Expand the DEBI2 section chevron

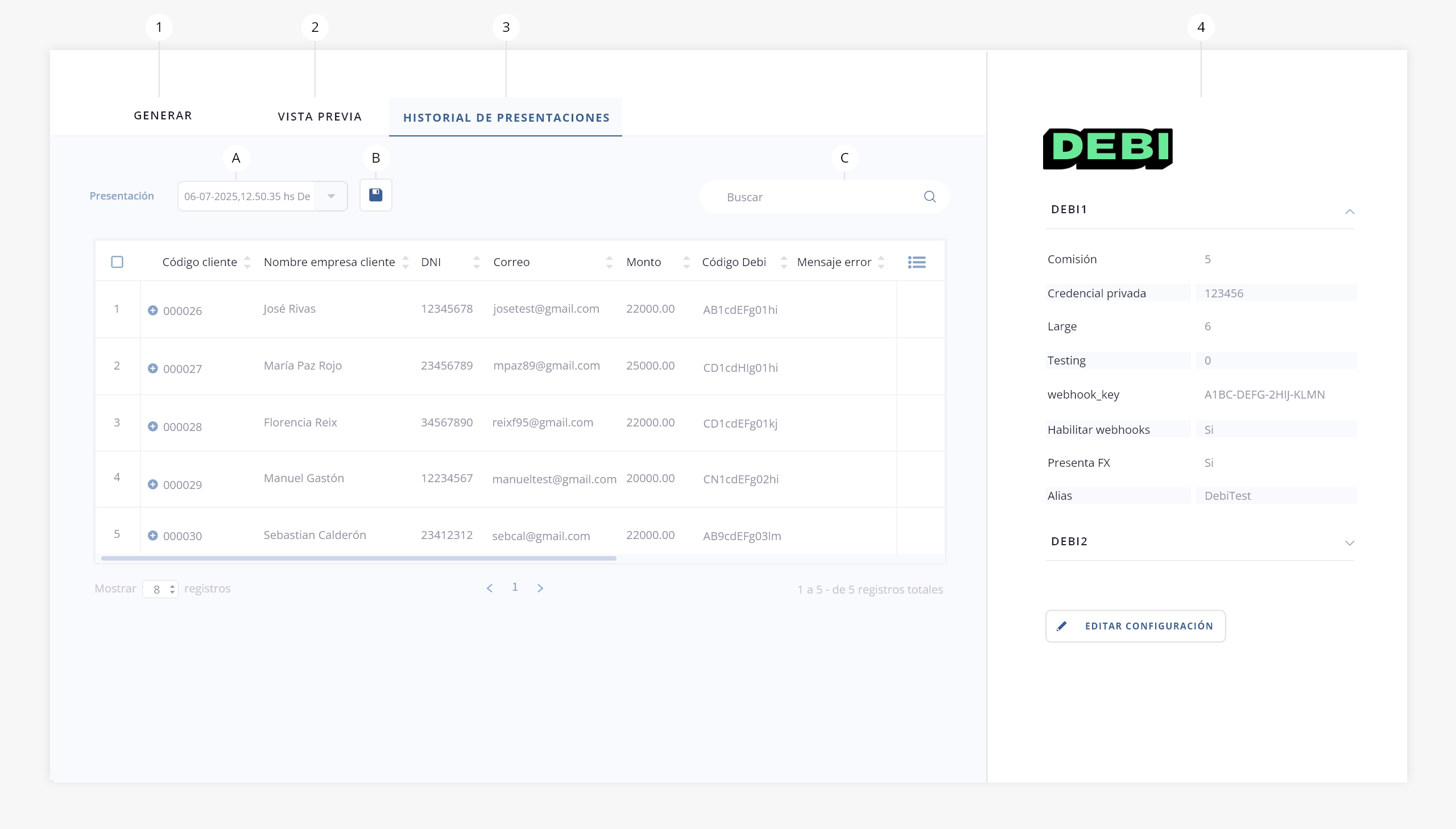pyautogui.click(x=1350, y=542)
